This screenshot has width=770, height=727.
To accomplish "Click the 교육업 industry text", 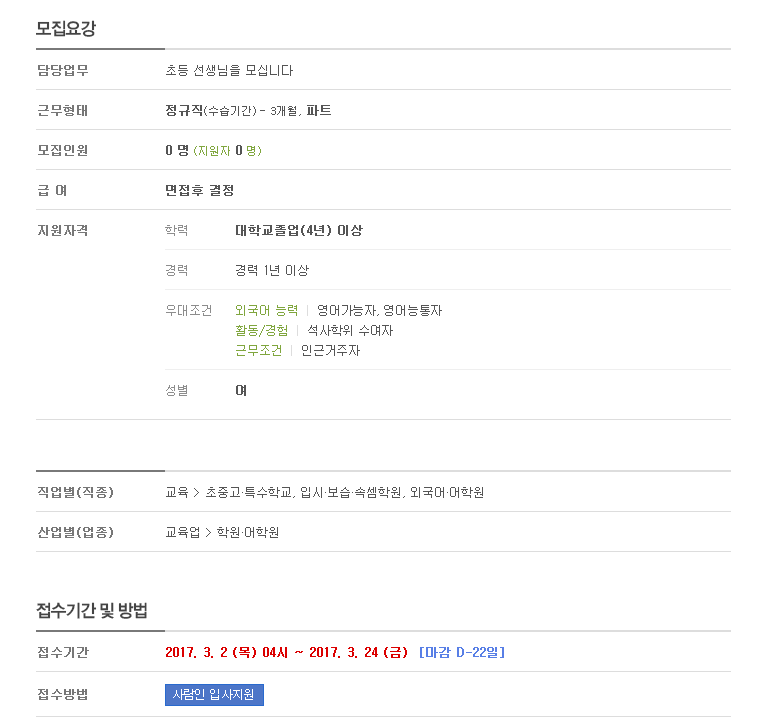I will tap(183, 532).
